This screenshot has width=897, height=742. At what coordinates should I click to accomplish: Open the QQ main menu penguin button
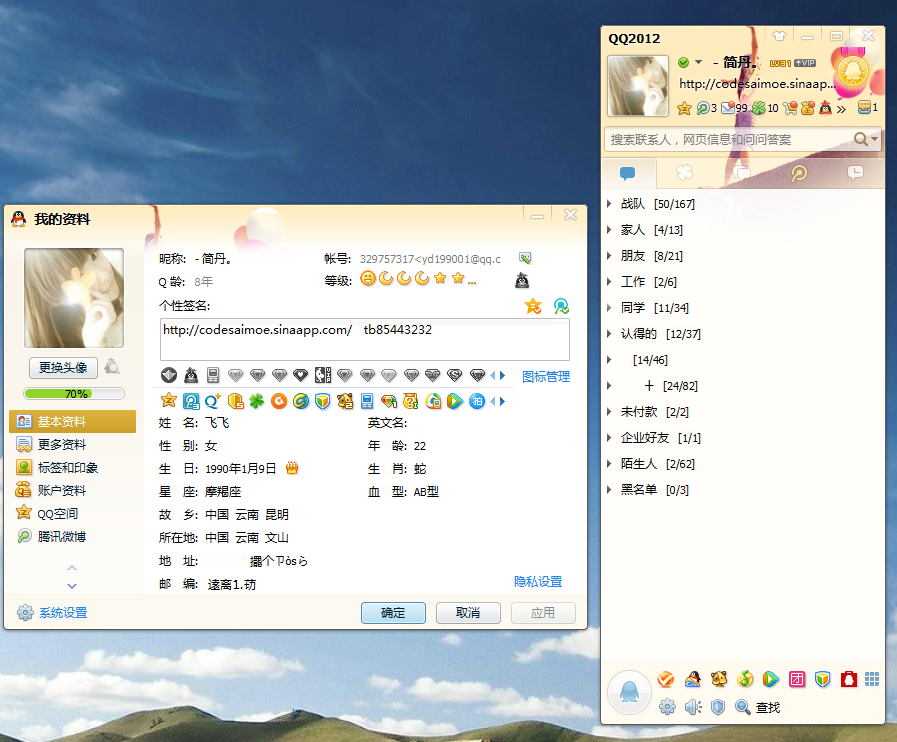click(x=629, y=692)
